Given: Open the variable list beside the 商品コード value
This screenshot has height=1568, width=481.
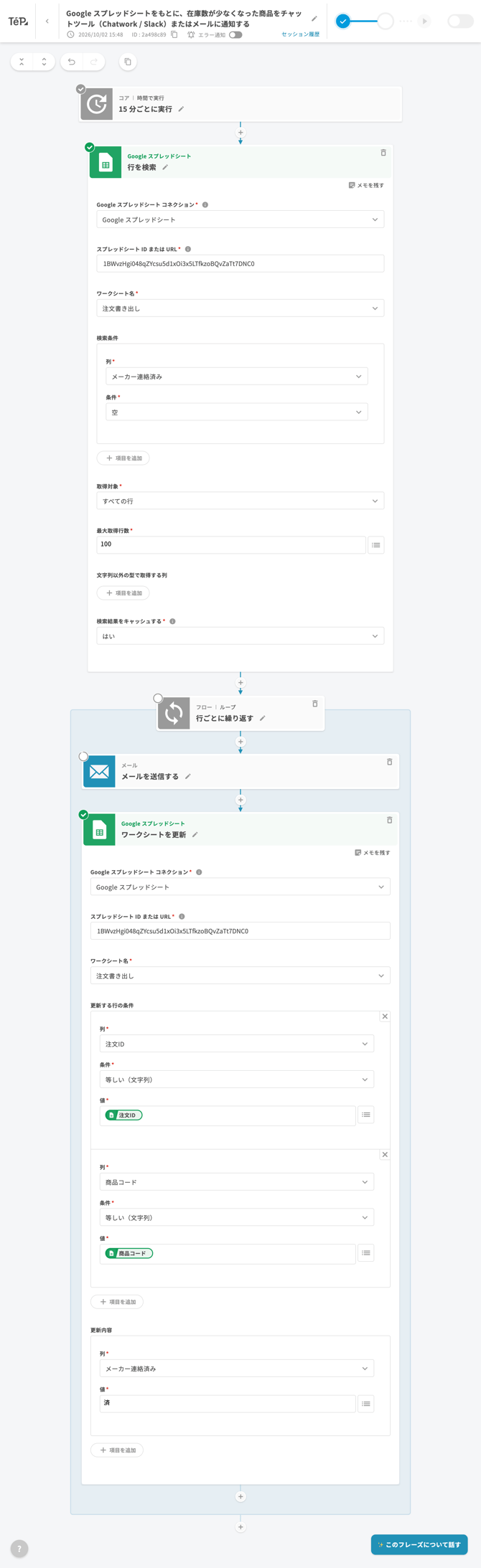Looking at the screenshot, I should click(366, 1253).
